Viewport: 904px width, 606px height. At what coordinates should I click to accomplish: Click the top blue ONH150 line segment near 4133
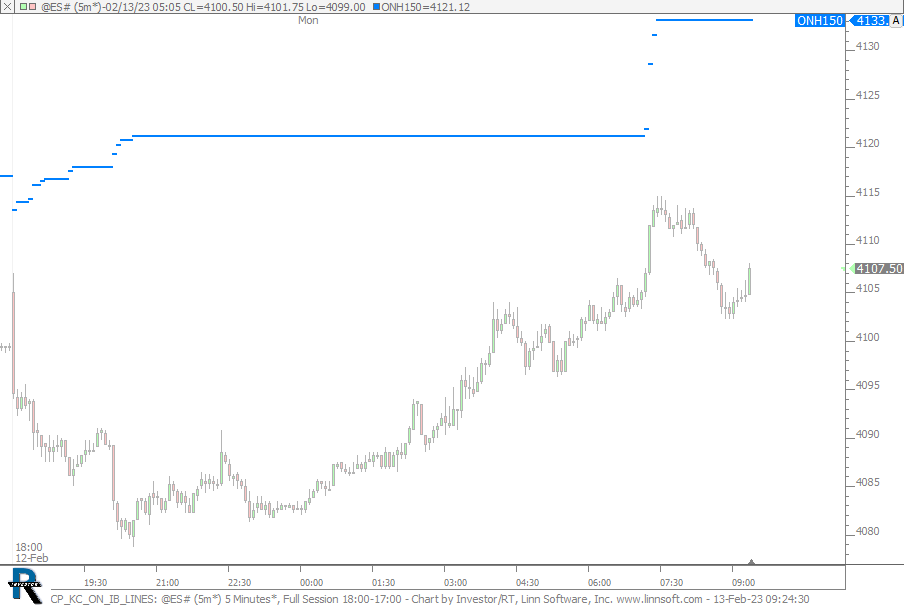[x=704, y=20]
